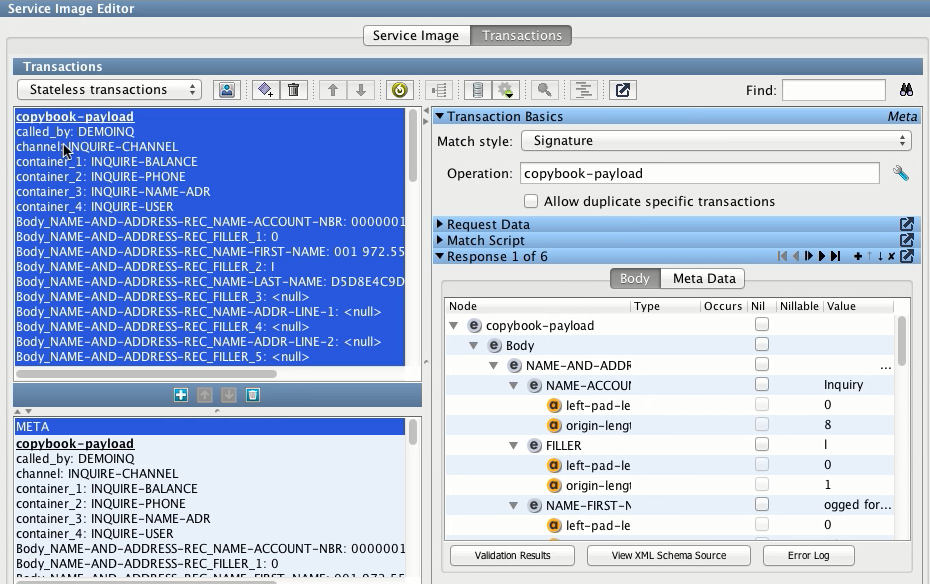930x584 pixels.
Task: Click the Validation Results button
Action: click(511, 555)
